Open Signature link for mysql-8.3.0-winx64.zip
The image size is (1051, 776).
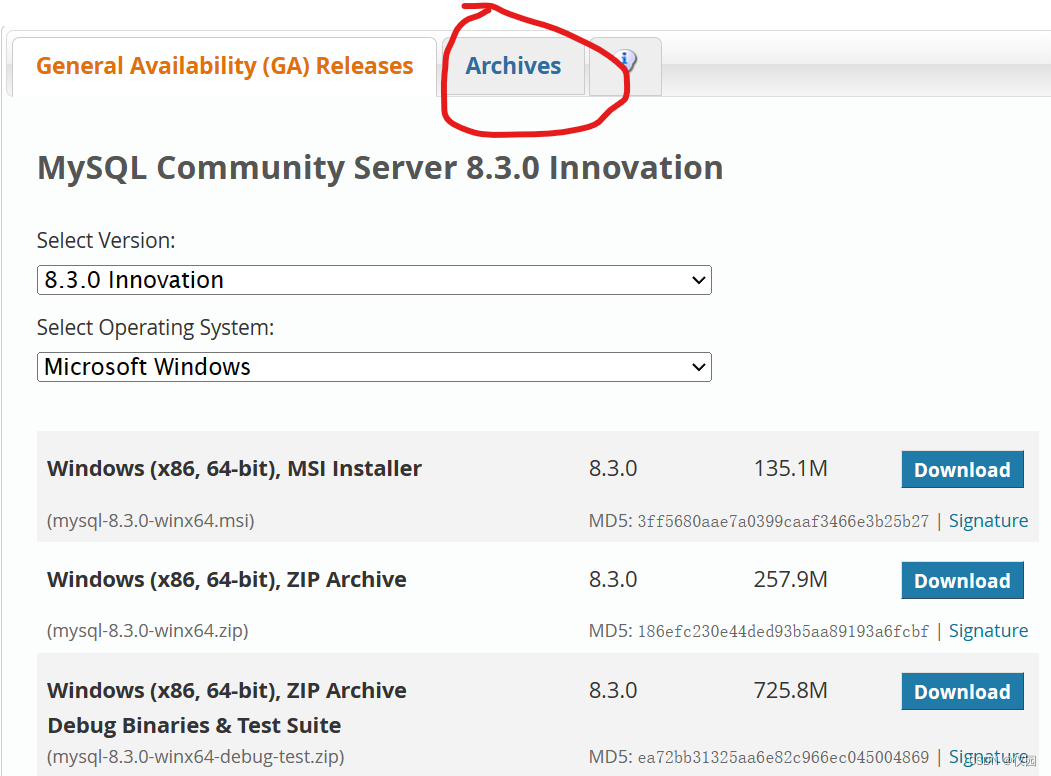pyautogui.click(x=988, y=631)
